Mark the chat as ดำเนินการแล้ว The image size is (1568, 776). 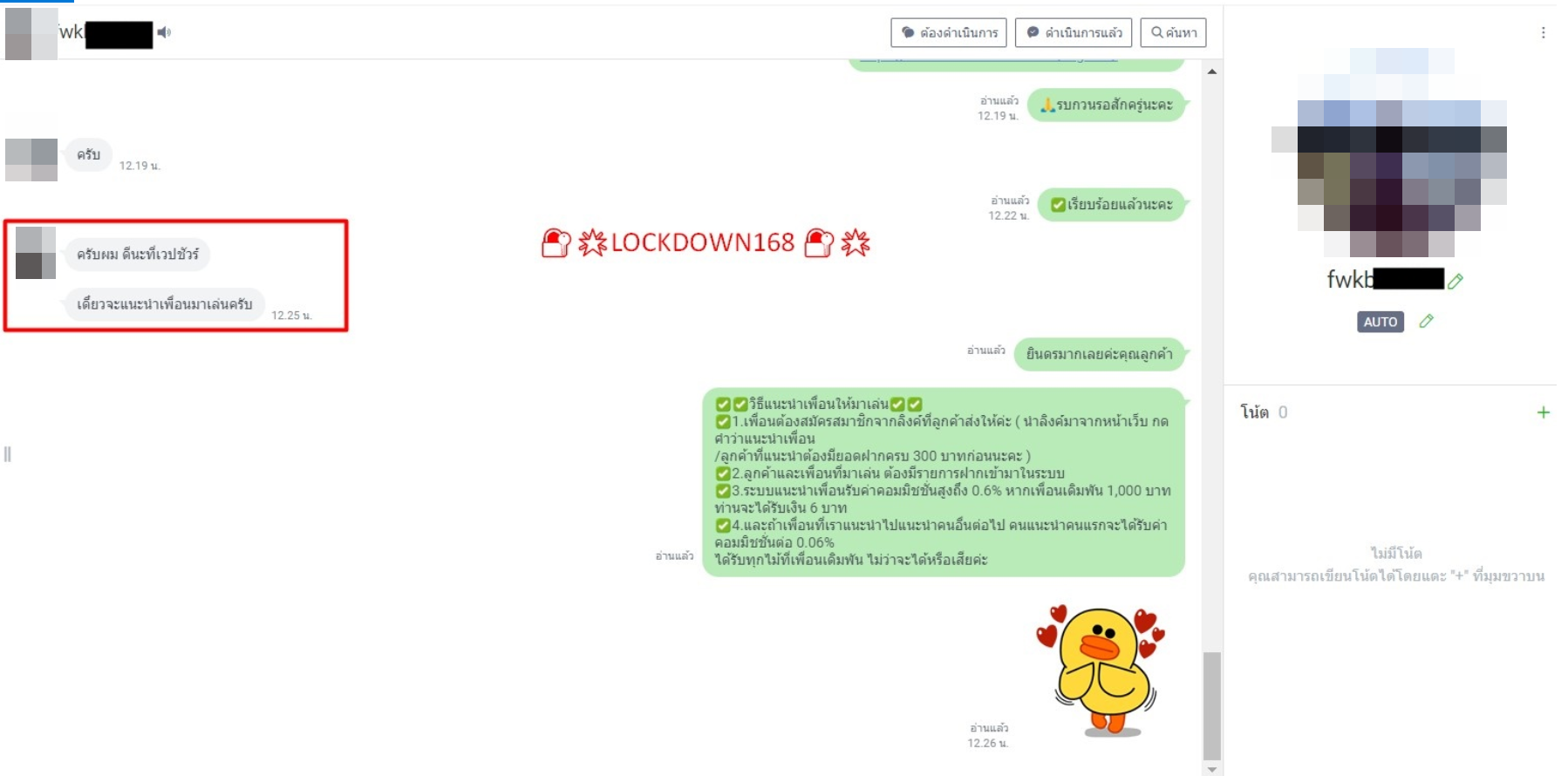point(1074,32)
